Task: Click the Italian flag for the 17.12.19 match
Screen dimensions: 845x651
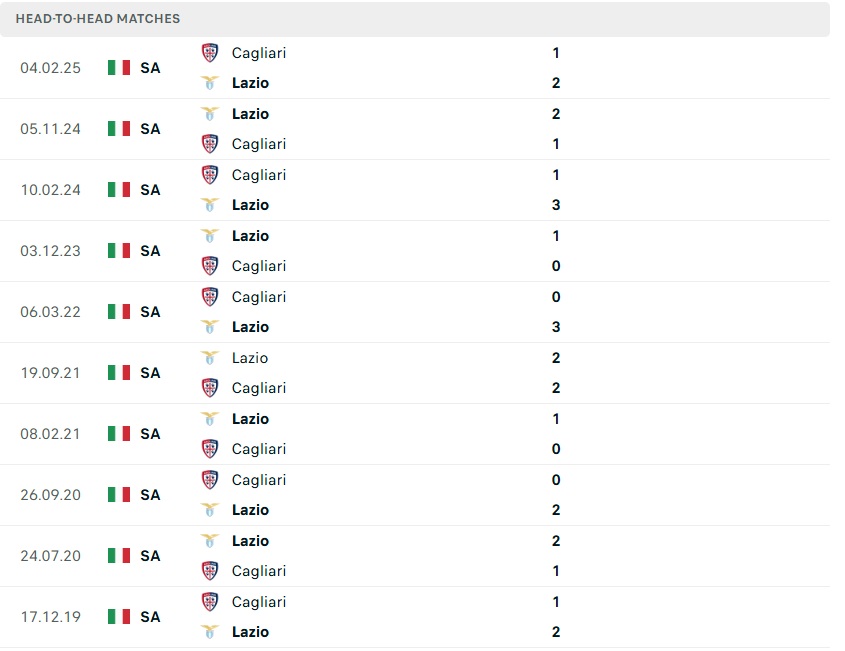Action: pos(117,617)
